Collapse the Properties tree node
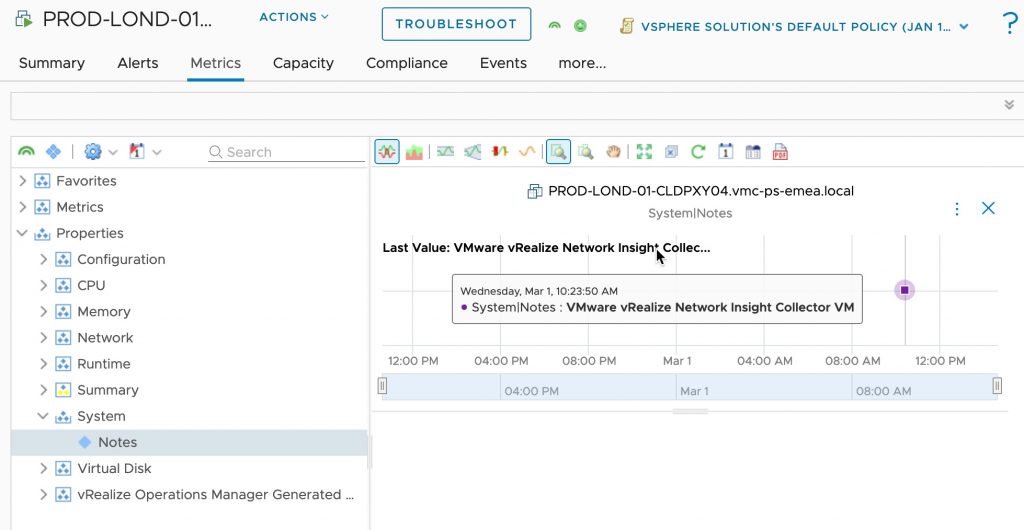This screenshot has height=530, width=1024. tap(22, 233)
